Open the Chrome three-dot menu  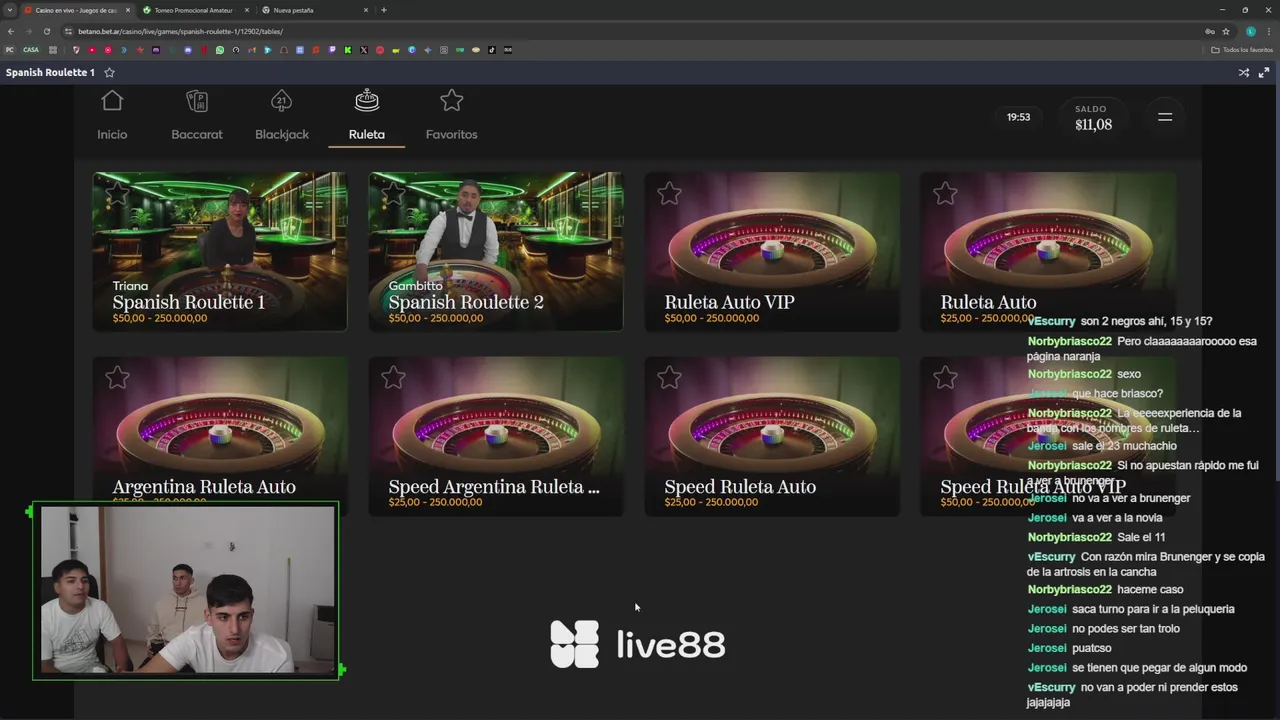tap(1269, 31)
